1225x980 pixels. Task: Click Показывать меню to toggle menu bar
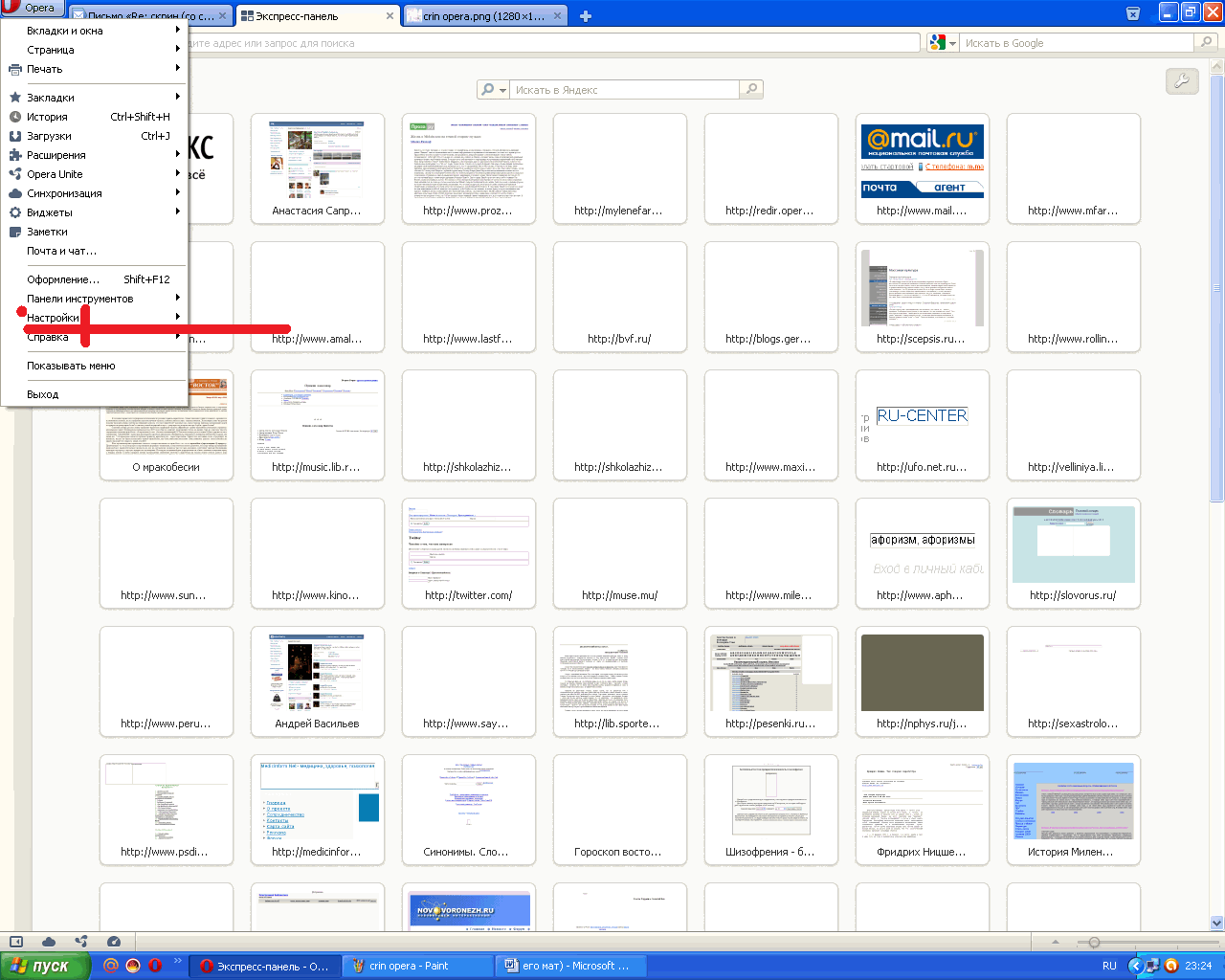pyautogui.click(x=71, y=366)
